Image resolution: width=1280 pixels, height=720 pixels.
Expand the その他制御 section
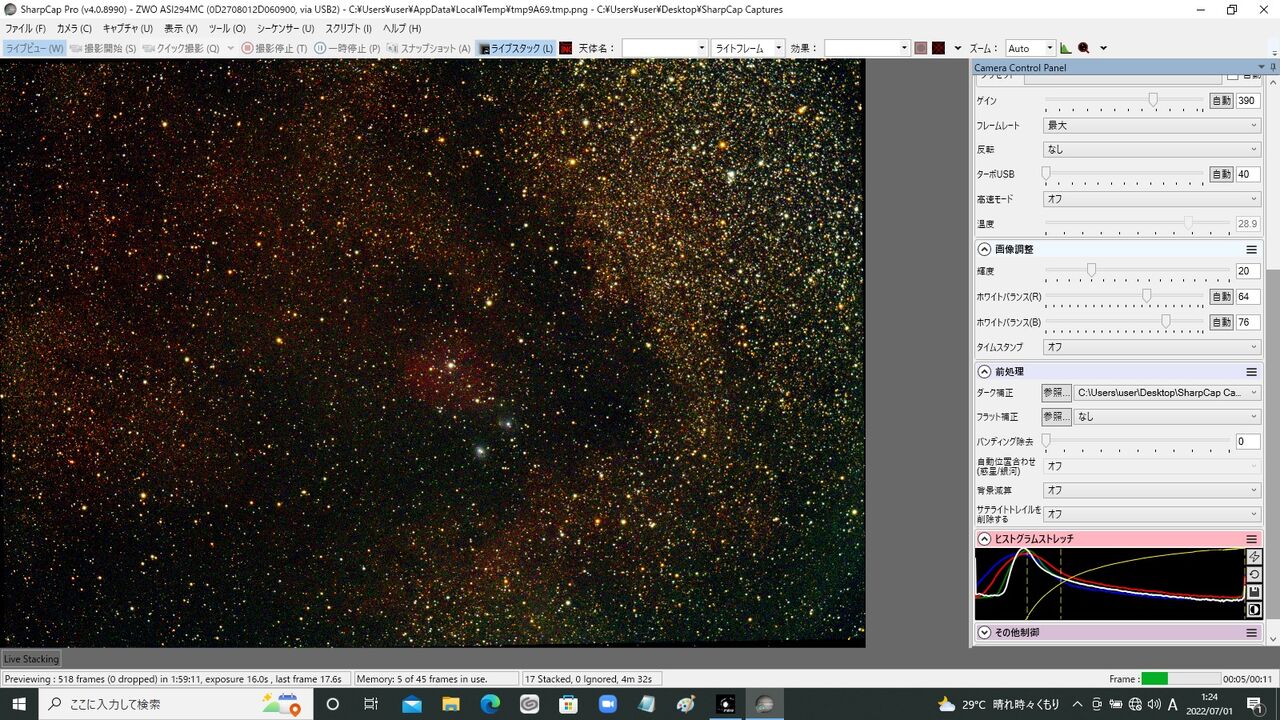[984, 632]
